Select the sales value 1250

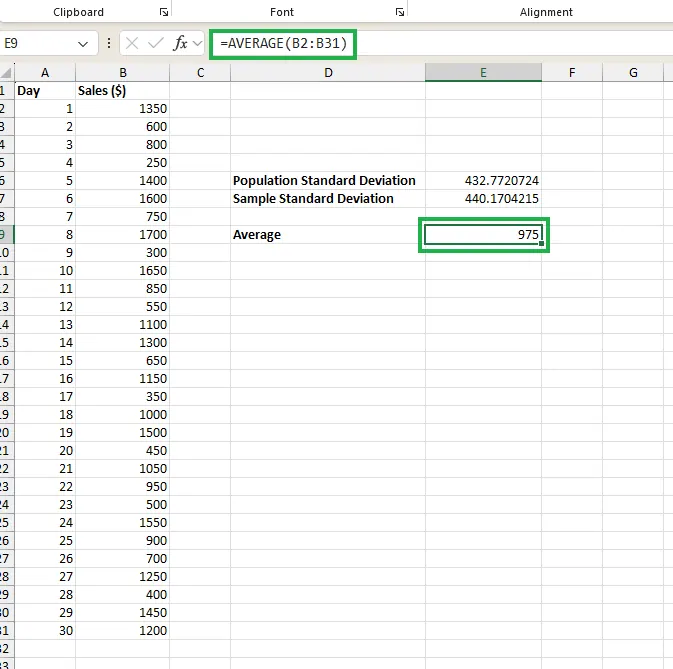point(123,577)
